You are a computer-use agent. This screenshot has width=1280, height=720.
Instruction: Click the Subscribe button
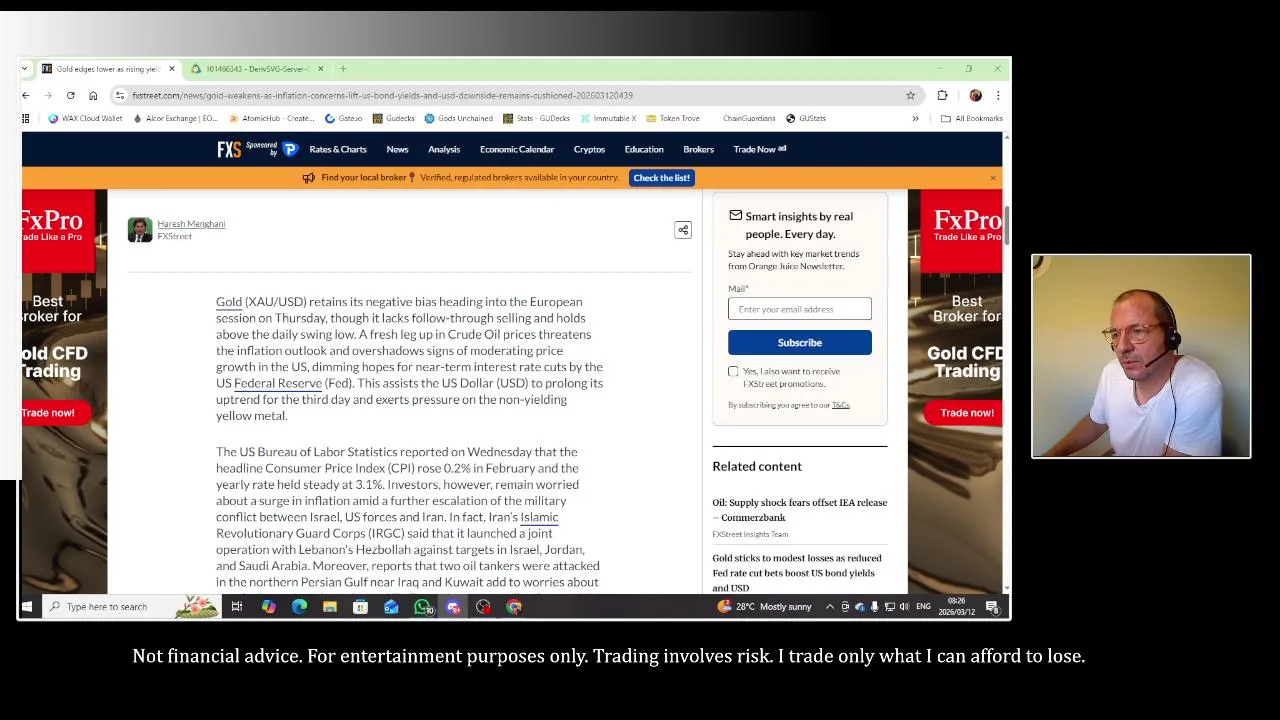point(800,343)
